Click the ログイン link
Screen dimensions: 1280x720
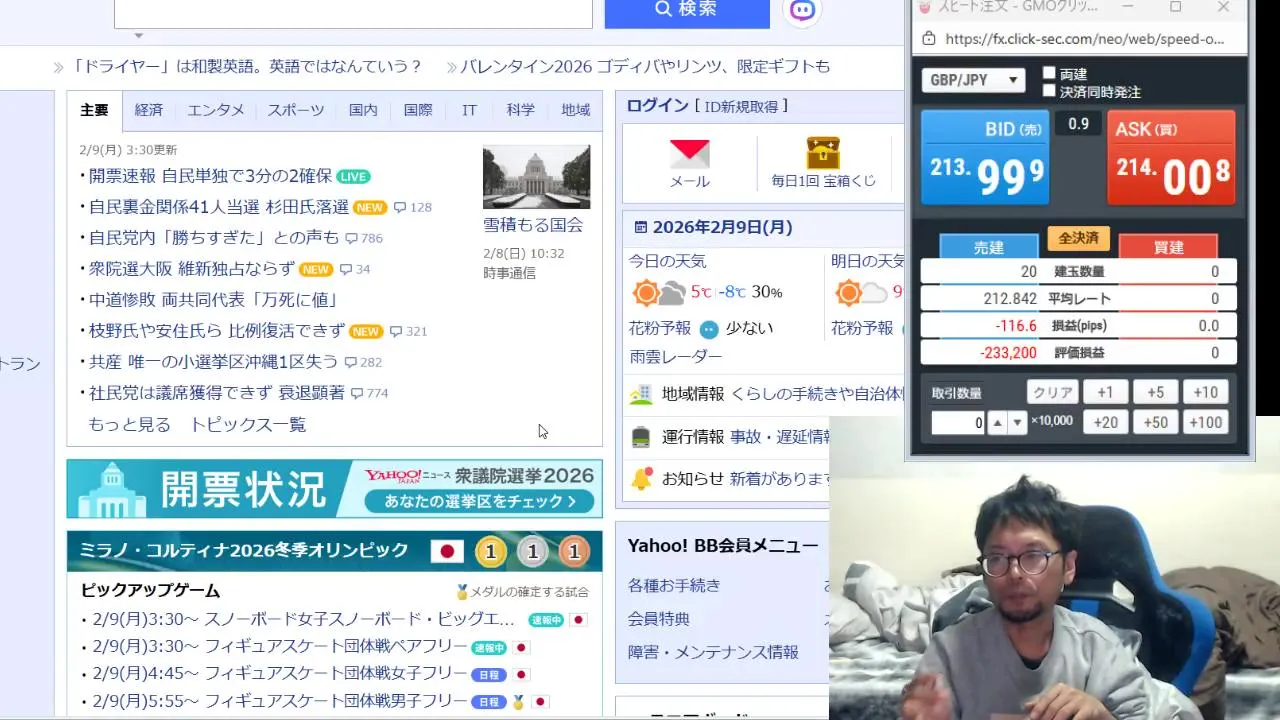pos(657,106)
